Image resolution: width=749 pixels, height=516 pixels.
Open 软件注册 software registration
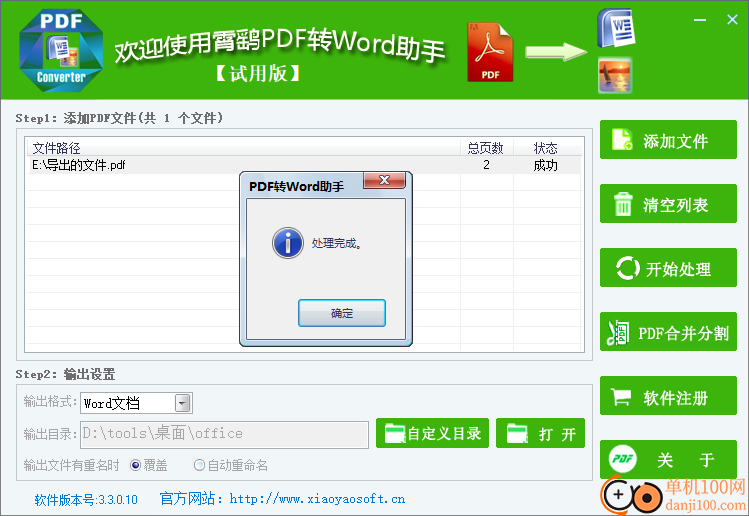[x=668, y=396]
